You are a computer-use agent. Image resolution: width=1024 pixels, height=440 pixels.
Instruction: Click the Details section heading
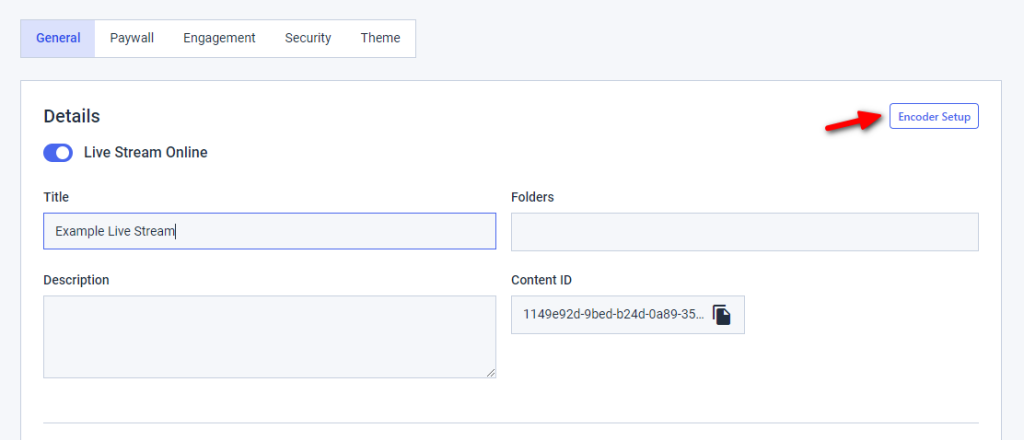[72, 116]
